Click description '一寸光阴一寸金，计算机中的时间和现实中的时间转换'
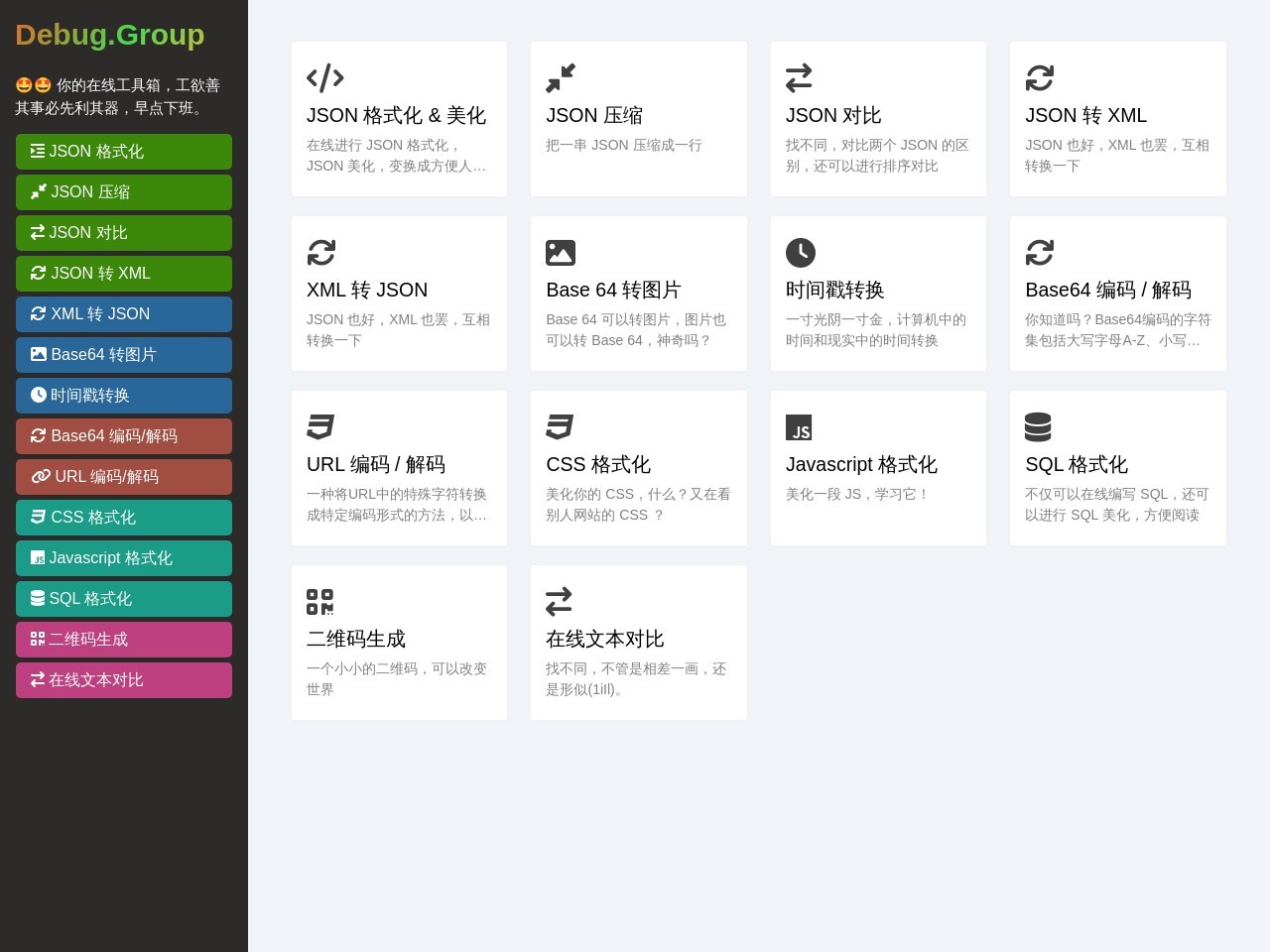Viewport: 1270px width, 952px height. tap(878, 329)
